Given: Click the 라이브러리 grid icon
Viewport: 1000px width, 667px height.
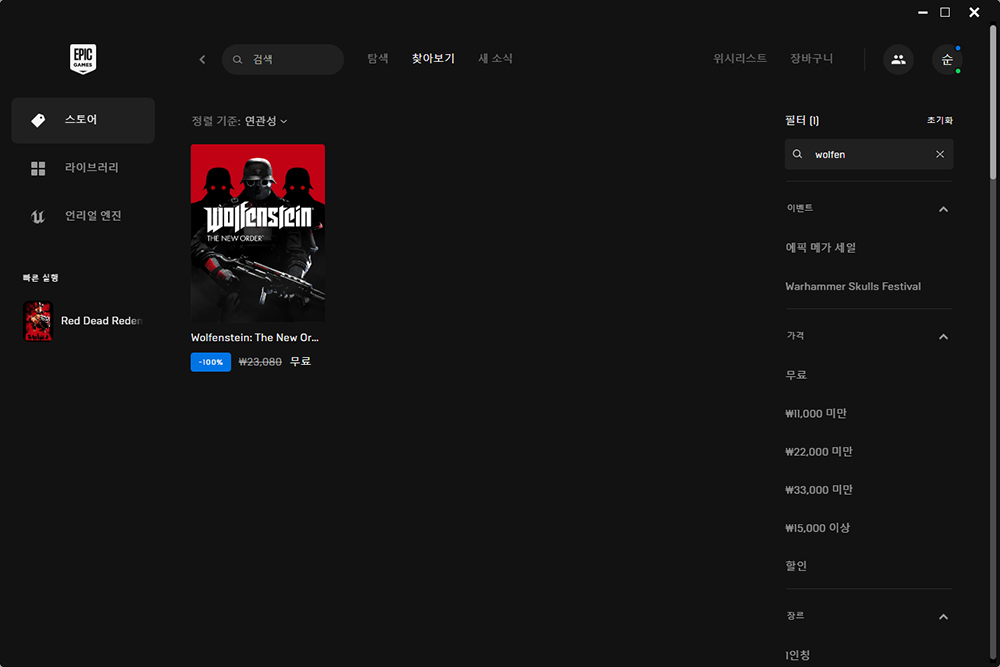Looking at the screenshot, I should coord(38,168).
